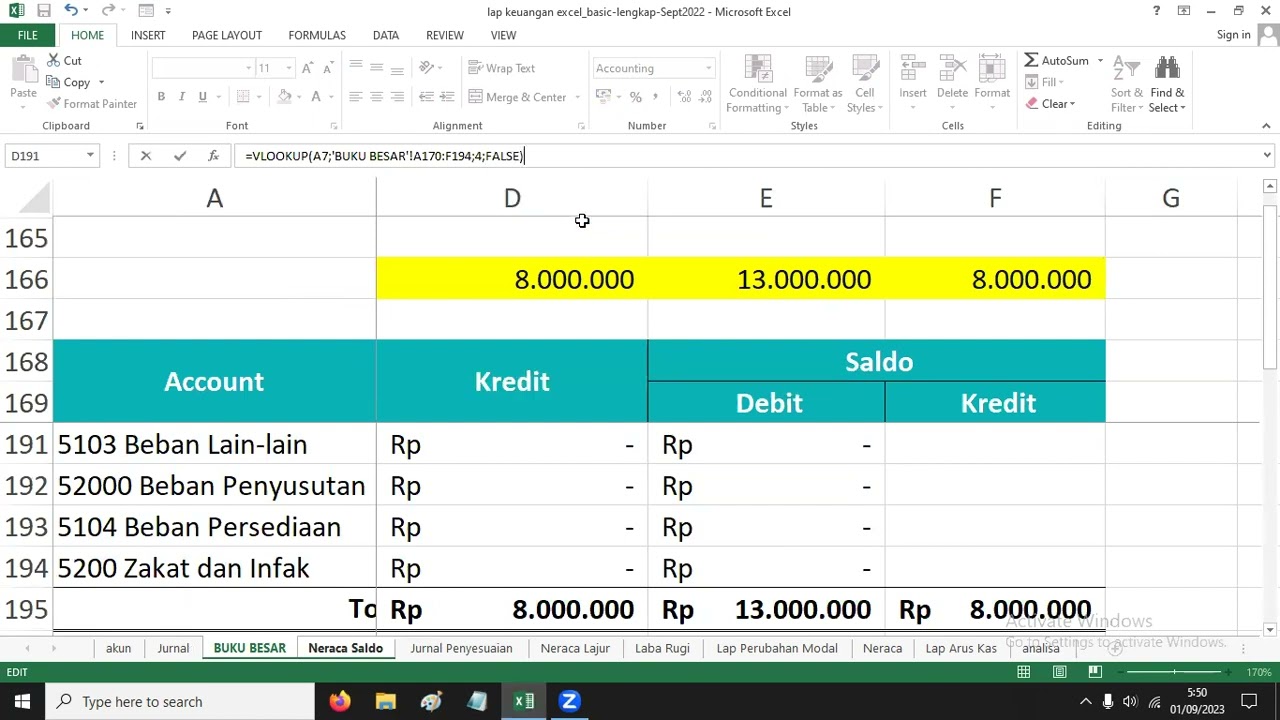
Task: Expand the Accounting number format dropdown
Action: coord(709,68)
